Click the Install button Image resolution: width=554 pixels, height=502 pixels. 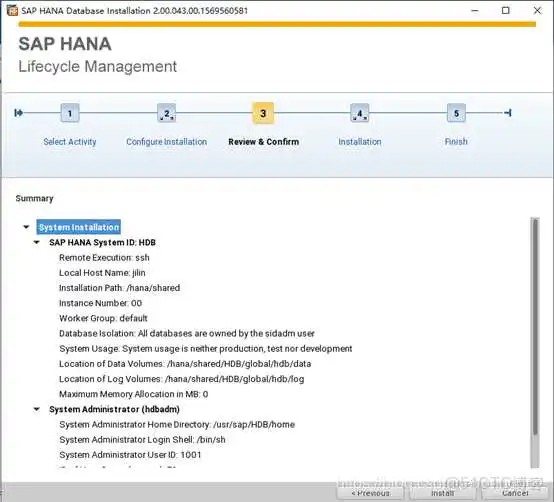(443, 493)
